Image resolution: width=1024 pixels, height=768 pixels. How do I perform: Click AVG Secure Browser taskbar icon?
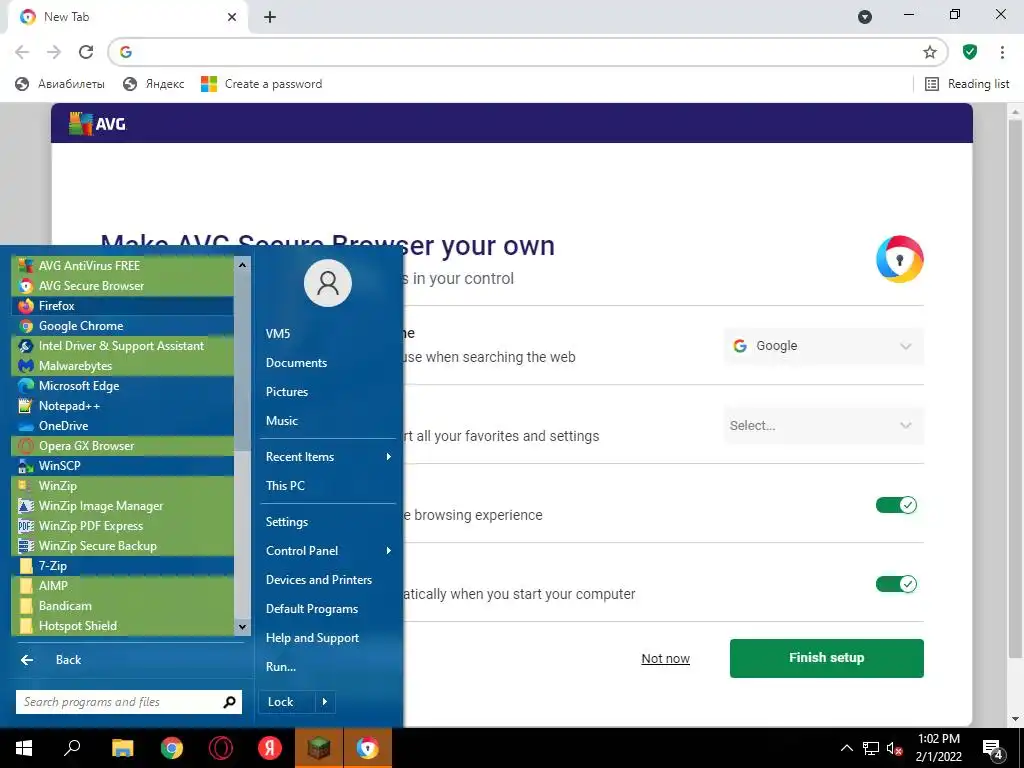pos(368,748)
